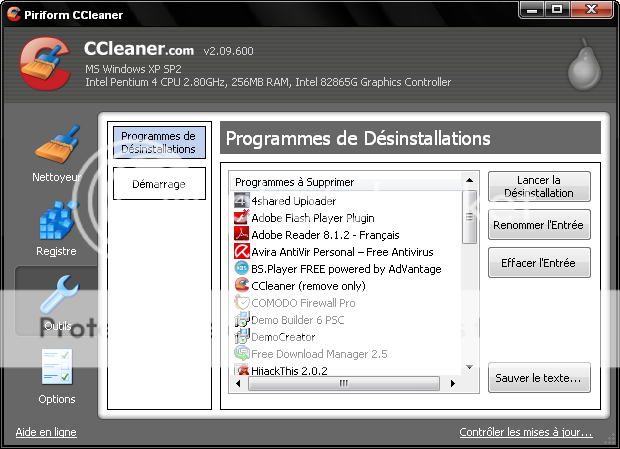
Task: Sort by Programmes à Supprimer column header
Action: tap(346, 182)
